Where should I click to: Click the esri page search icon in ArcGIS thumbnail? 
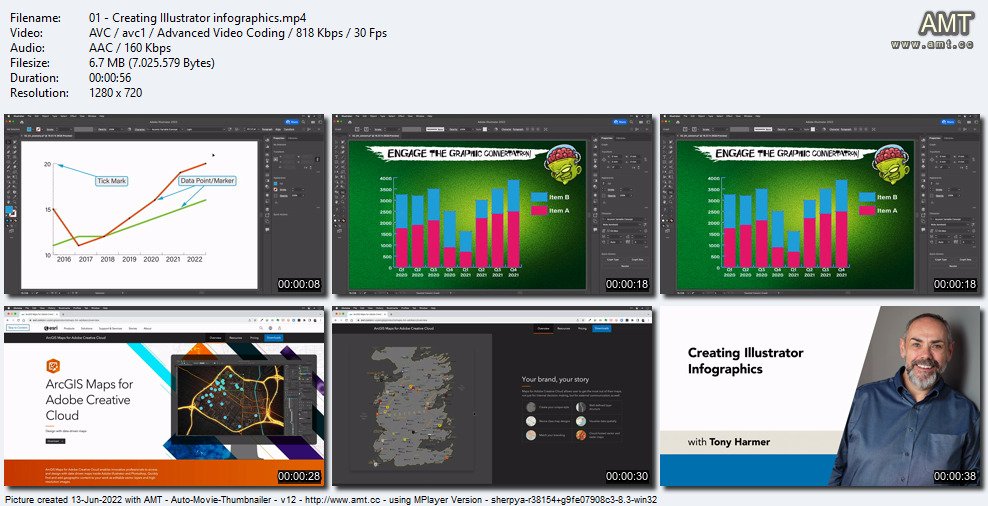pyautogui.click(x=261, y=328)
